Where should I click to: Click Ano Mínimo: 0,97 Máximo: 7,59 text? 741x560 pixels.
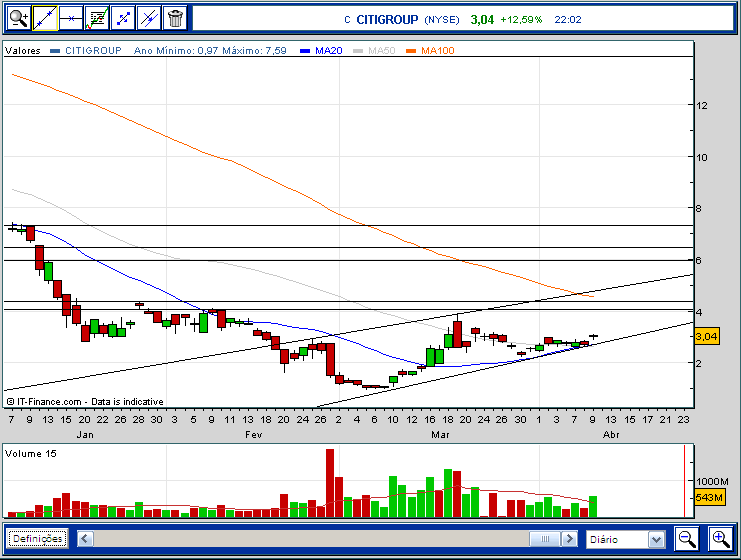tap(210, 51)
